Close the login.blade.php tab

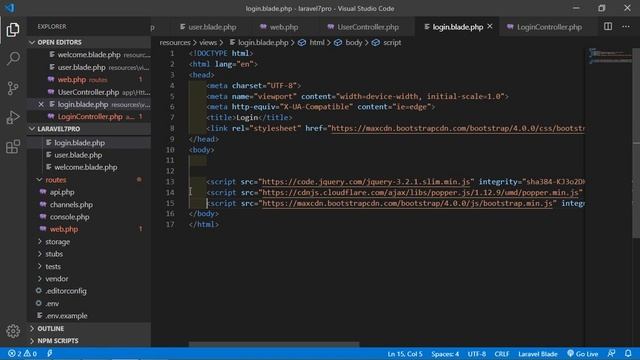click(490, 27)
